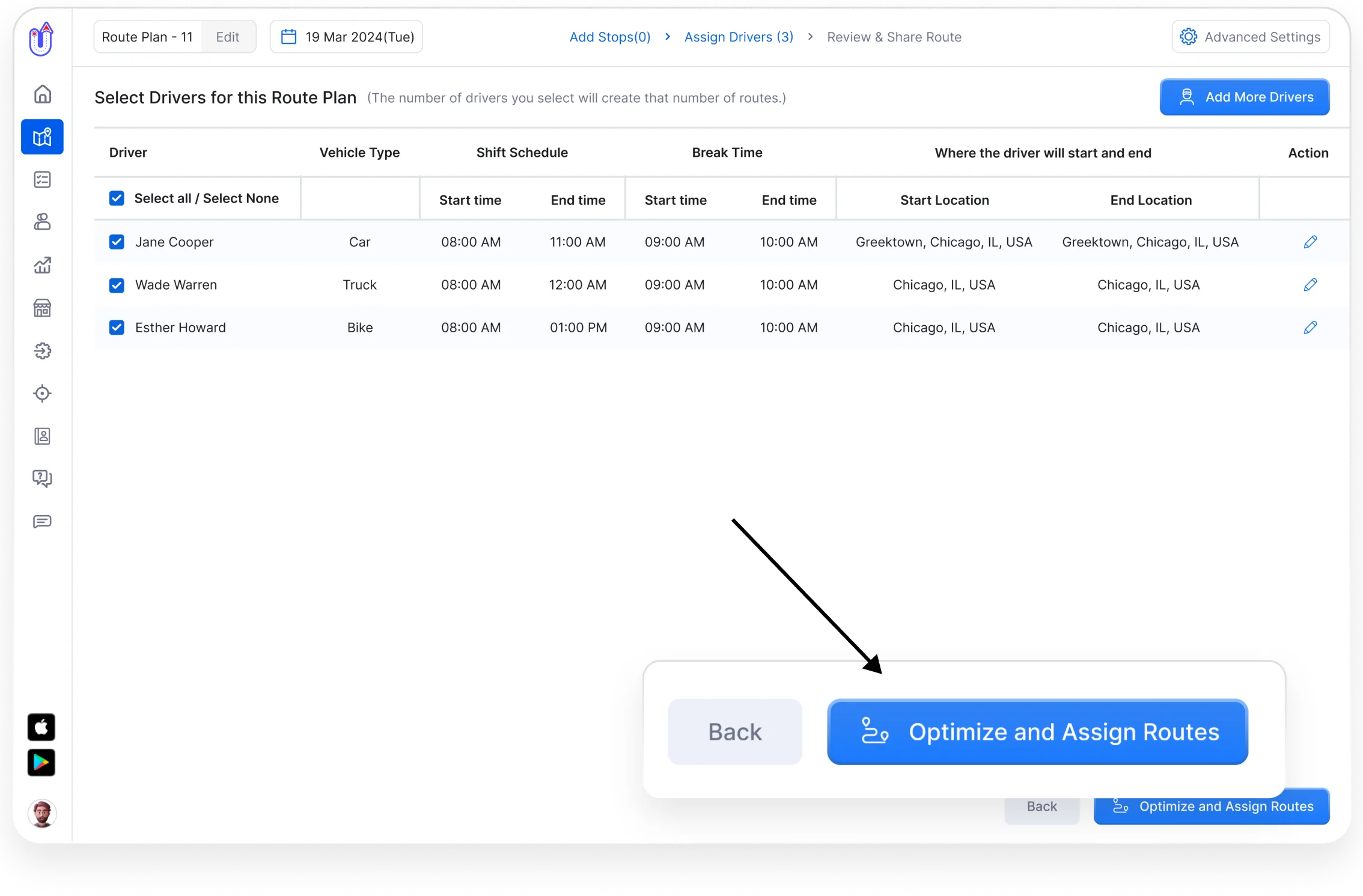Open the checklist tasks sidebar icon
The image size is (1363, 896).
[42, 180]
